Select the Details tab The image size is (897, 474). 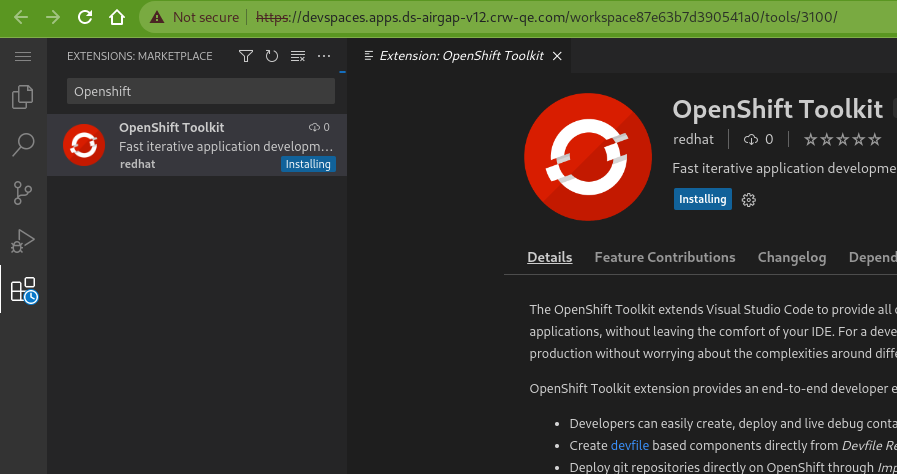pos(550,258)
